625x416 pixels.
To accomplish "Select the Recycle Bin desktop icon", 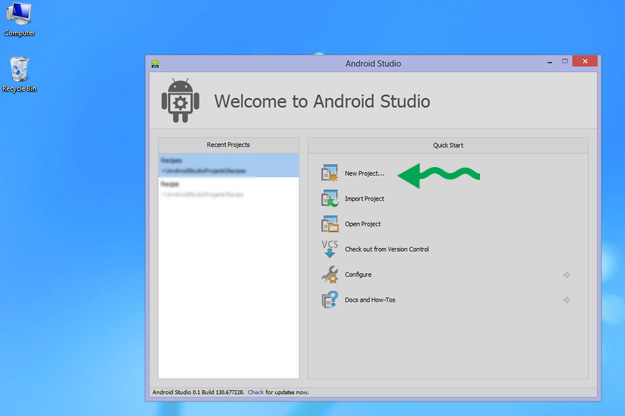I will coord(19,75).
